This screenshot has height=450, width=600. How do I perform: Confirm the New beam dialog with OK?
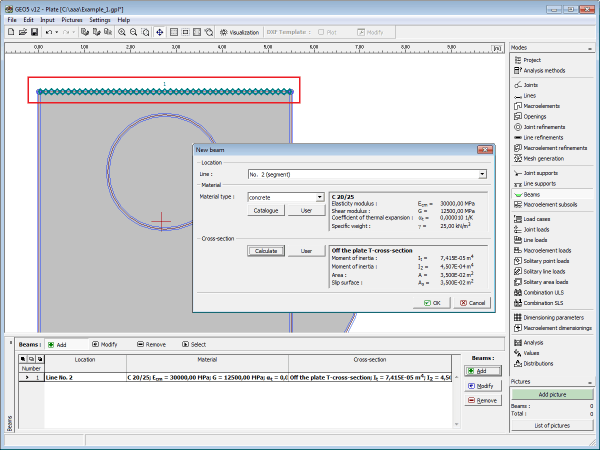[433, 302]
